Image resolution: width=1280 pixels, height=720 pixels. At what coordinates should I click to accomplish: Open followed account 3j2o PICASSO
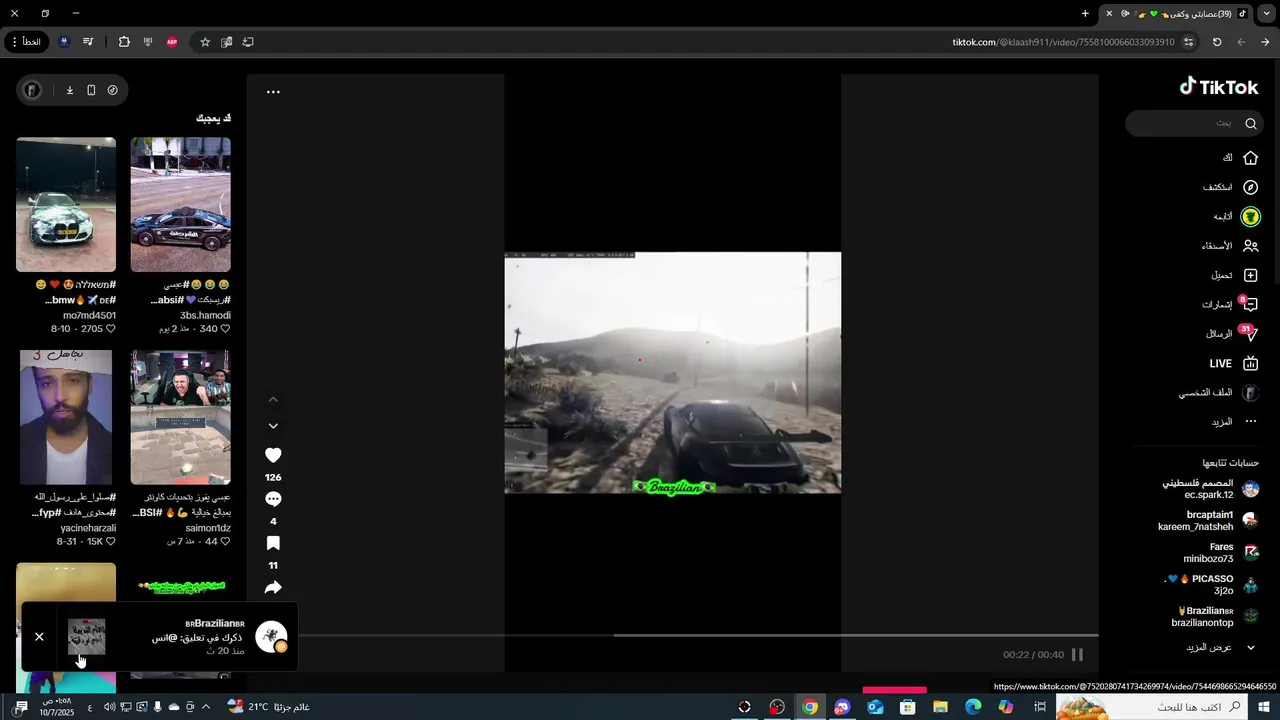(x=1212, y=585)
